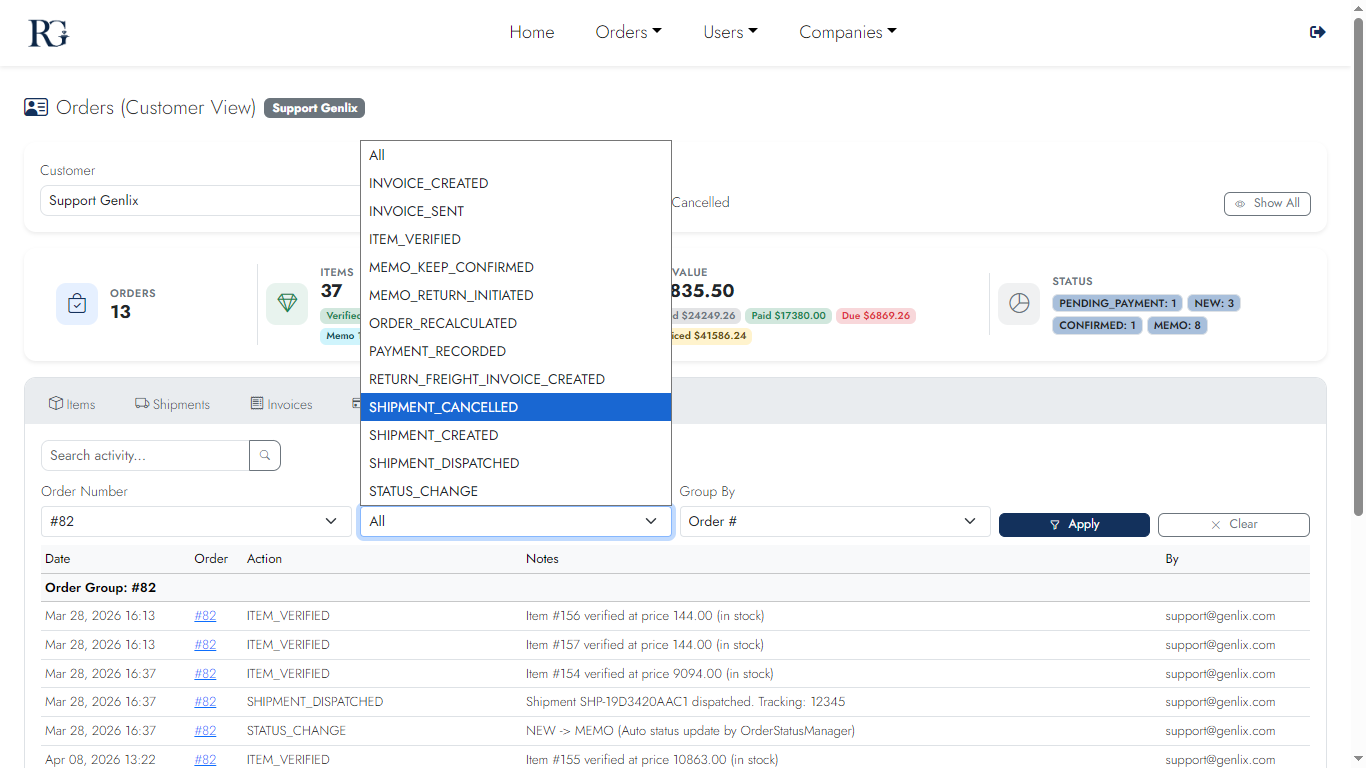Open the Group By dropdown
Screen dimensions: 1366x768
pos(834,521)
